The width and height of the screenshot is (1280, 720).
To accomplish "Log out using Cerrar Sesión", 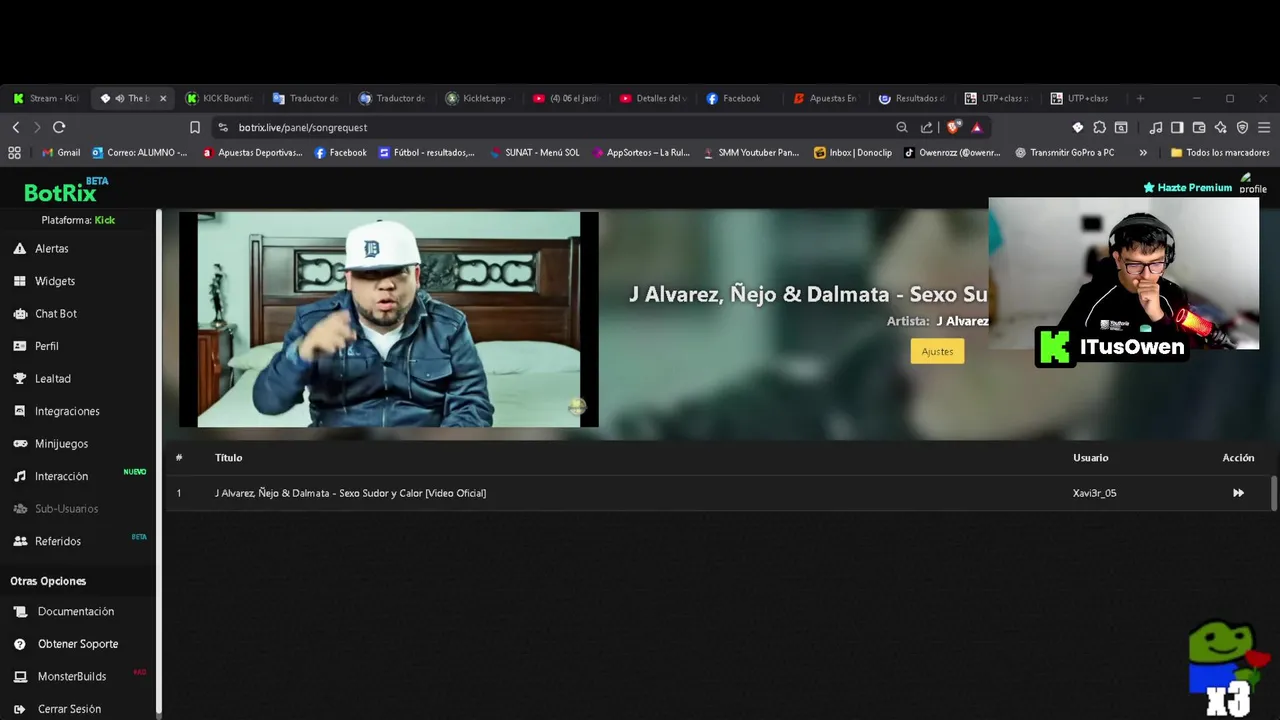I will pyautogui.click(x=69, y=709).
